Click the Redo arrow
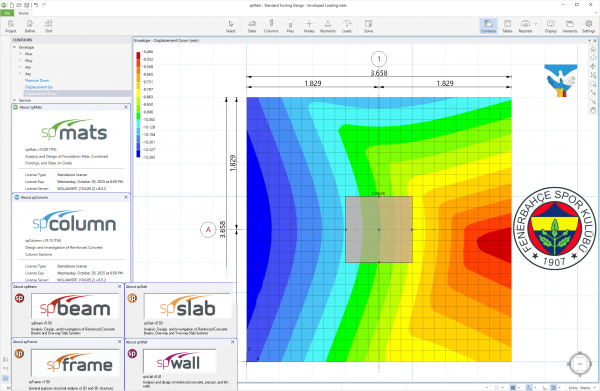This screenshot has height=391, width=600. coord(44,5)
